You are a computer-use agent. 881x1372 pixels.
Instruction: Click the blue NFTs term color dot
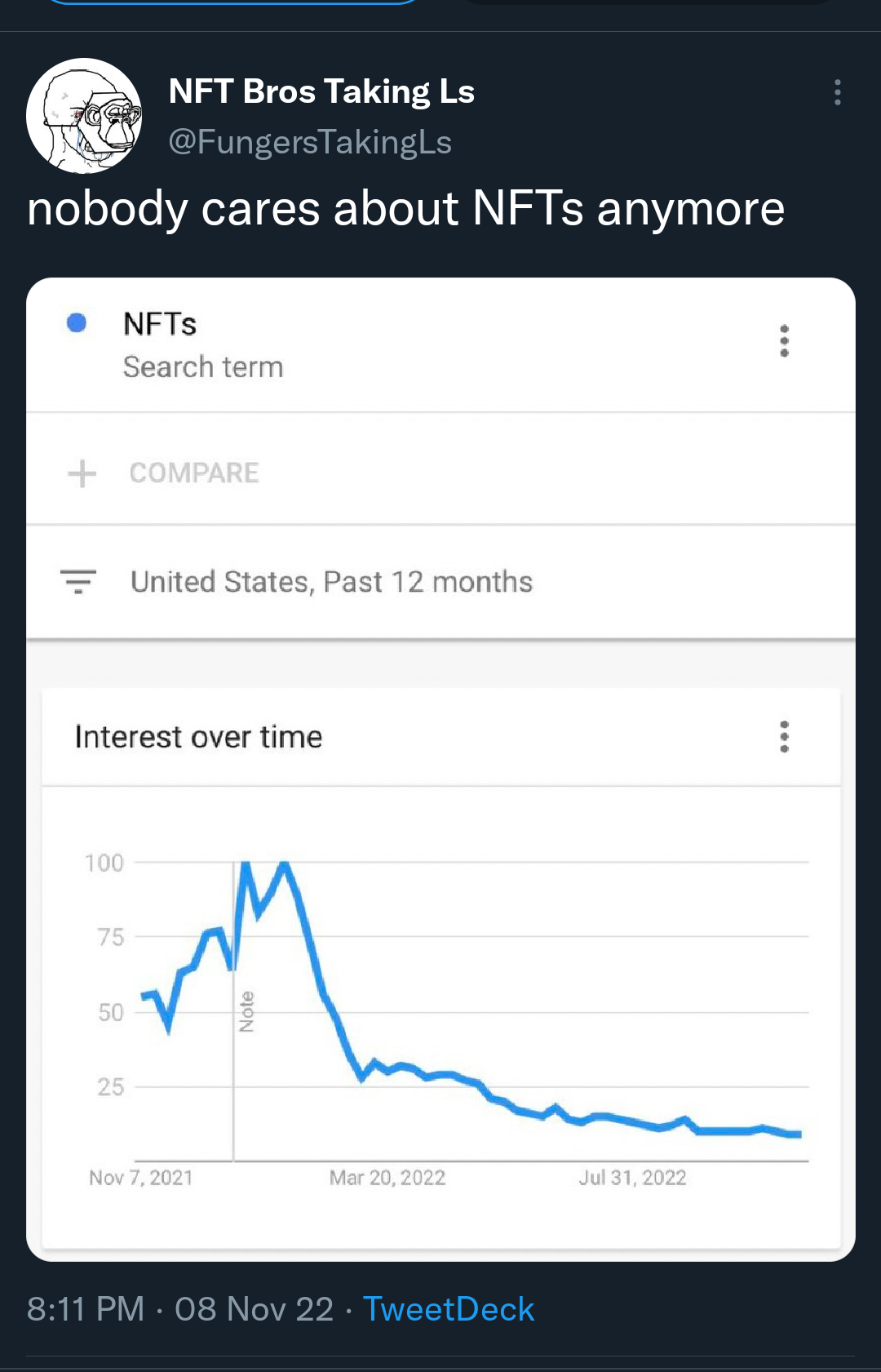click(x=77, y=323)
